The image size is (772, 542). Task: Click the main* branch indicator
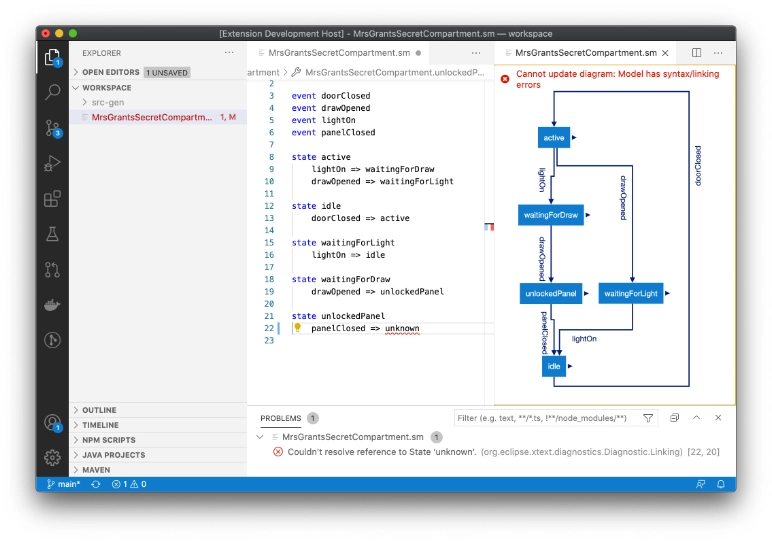click(63, 484)
